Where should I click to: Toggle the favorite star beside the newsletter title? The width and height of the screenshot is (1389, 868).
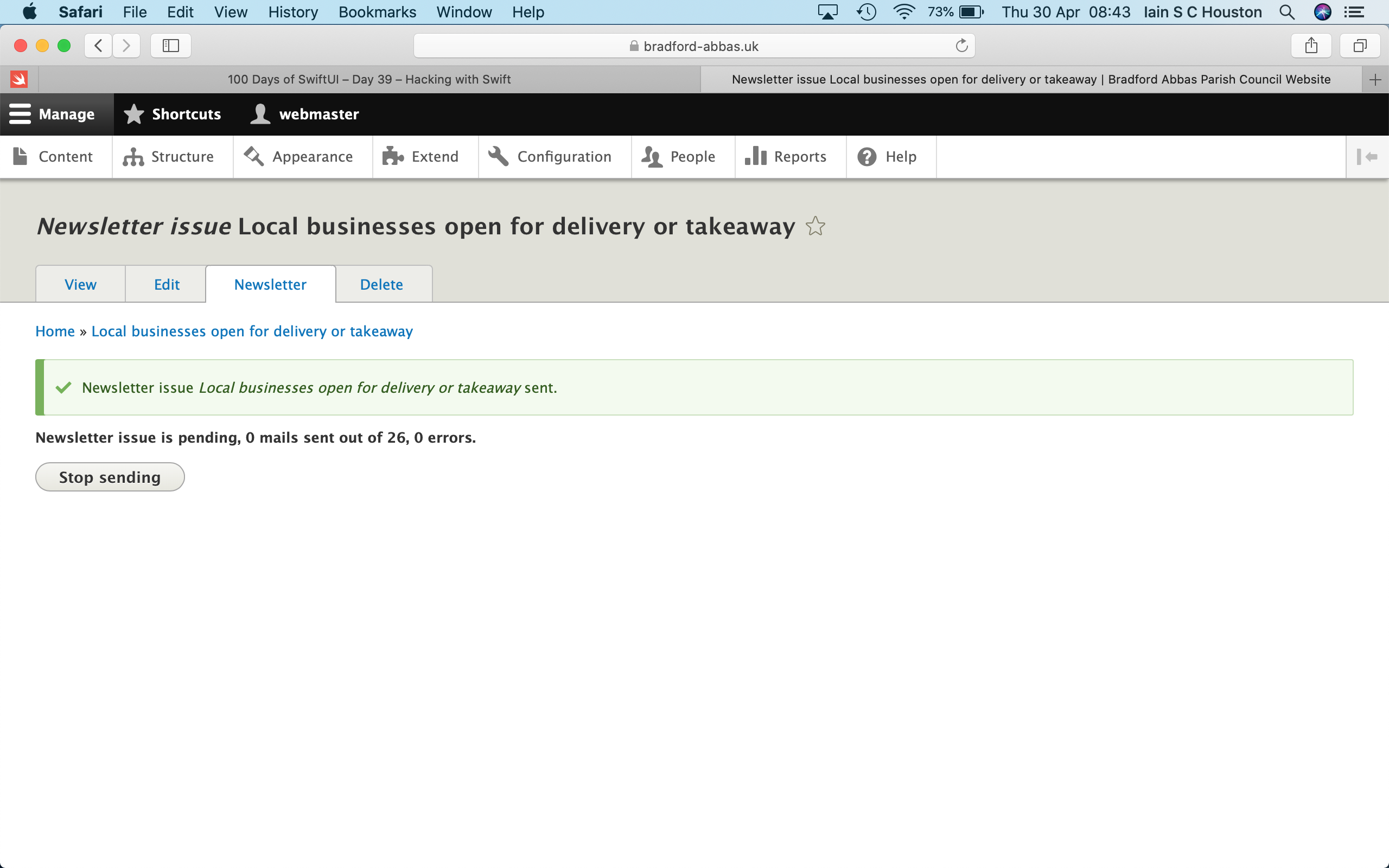(815, 226)
